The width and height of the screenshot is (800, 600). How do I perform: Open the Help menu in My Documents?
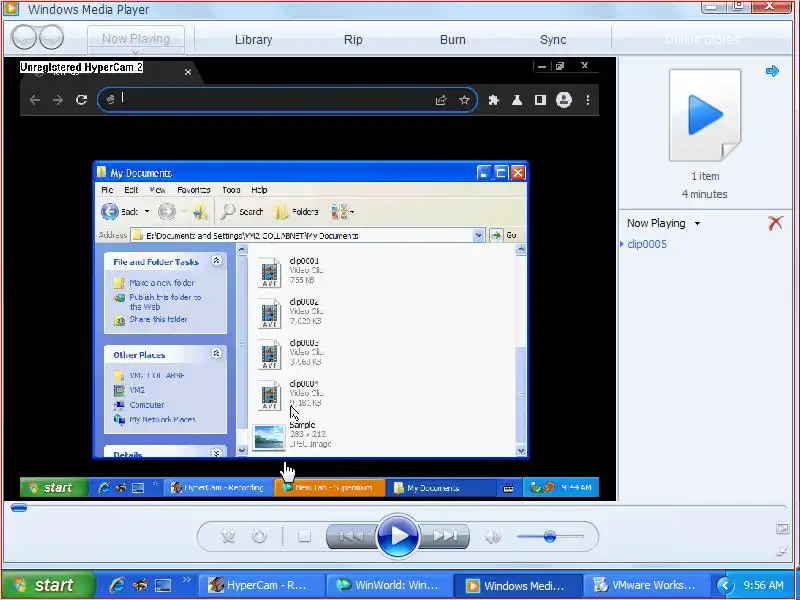coord(259,190)
